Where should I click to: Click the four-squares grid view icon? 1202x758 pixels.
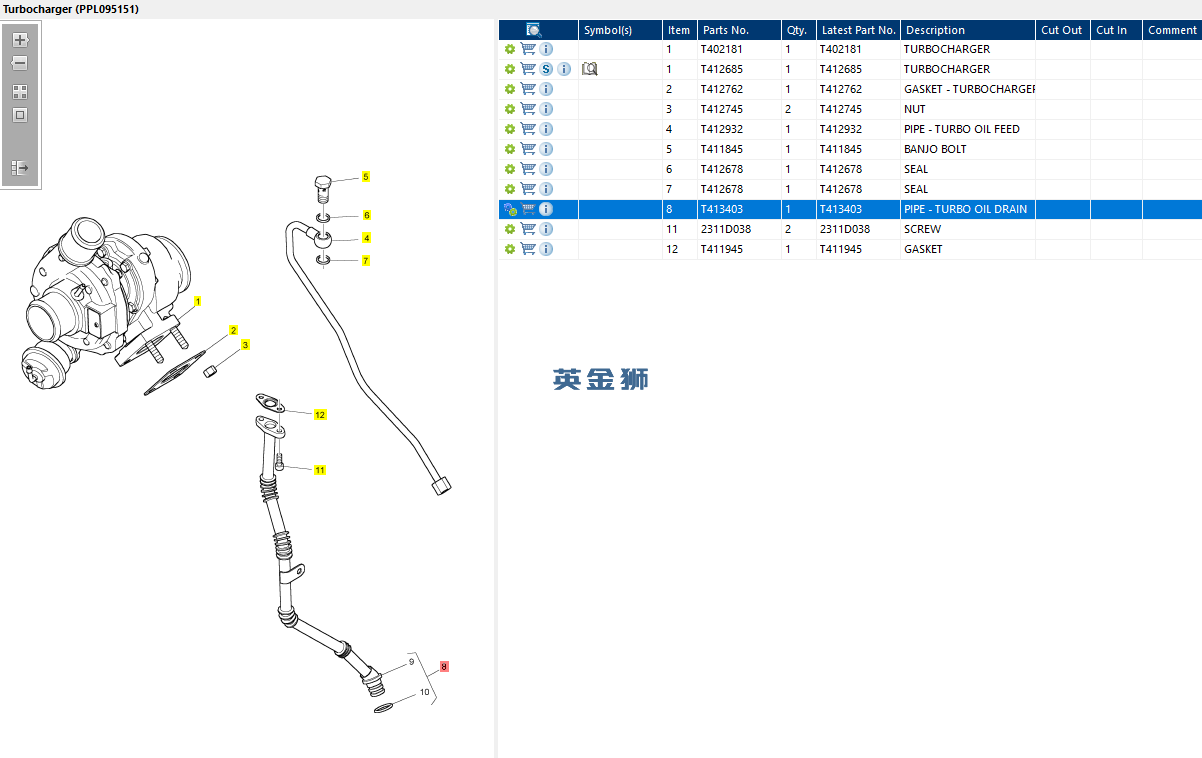click(20, 91)
